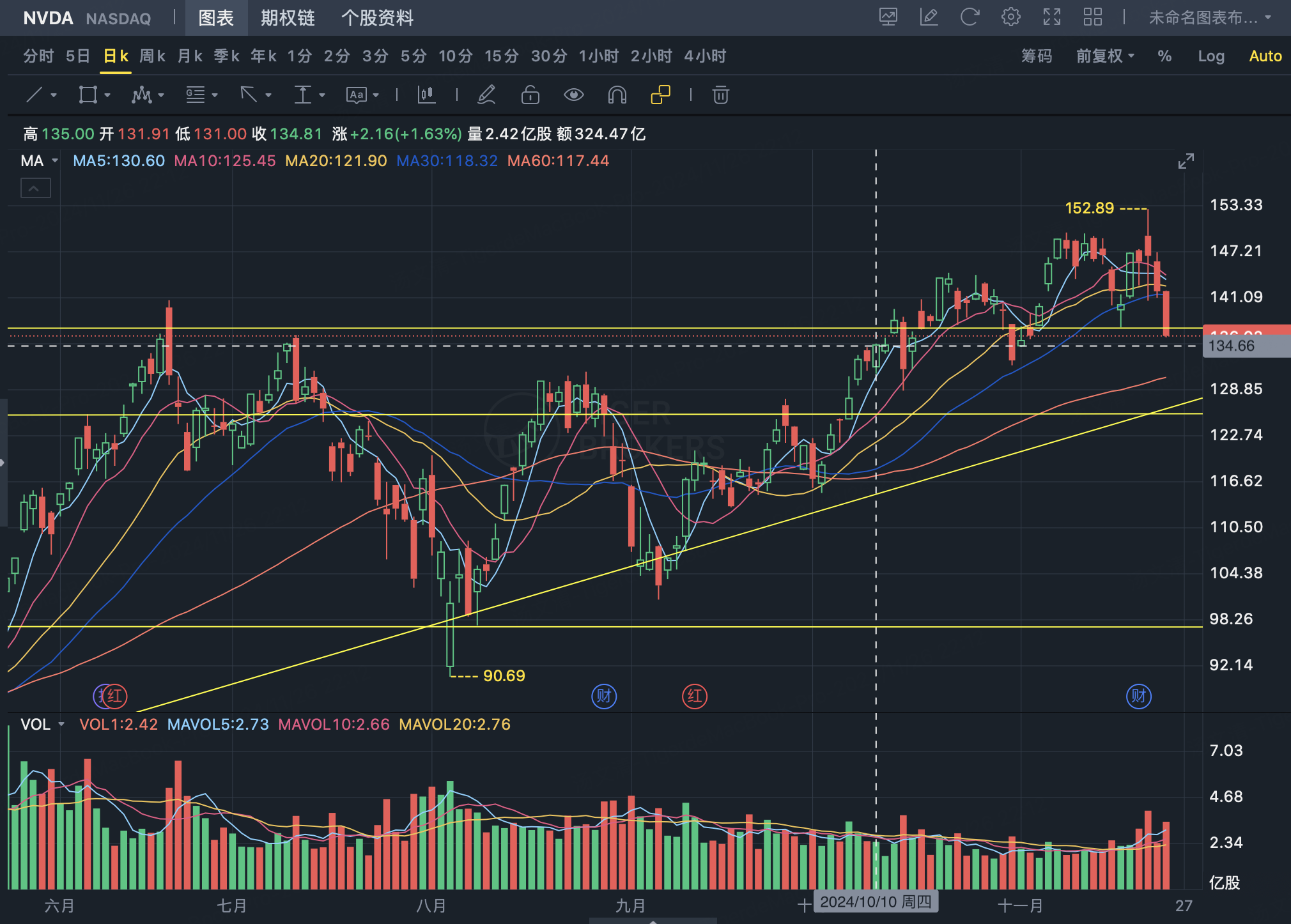Click the 30分 interval button
The height and width of the screenshot is (924, 1291).
[x=548, y=56]
